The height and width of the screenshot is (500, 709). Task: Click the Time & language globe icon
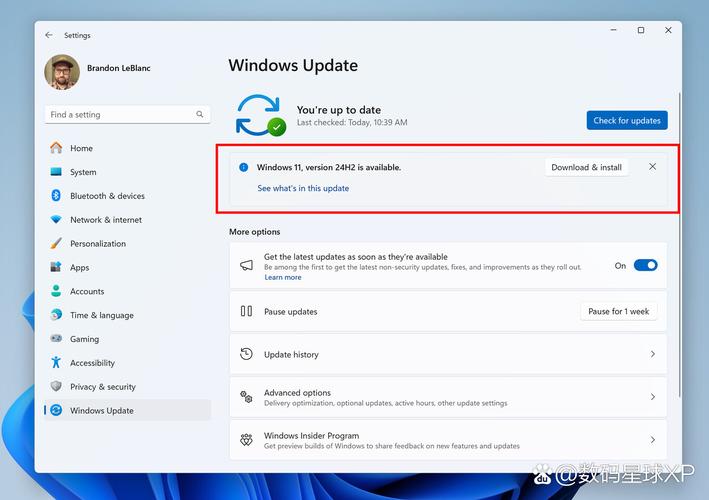pos(56,315)
